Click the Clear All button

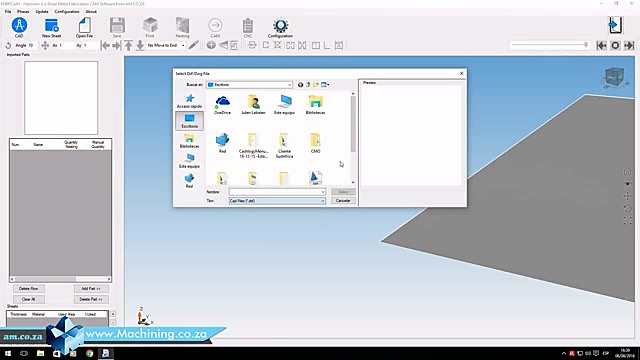29,299
